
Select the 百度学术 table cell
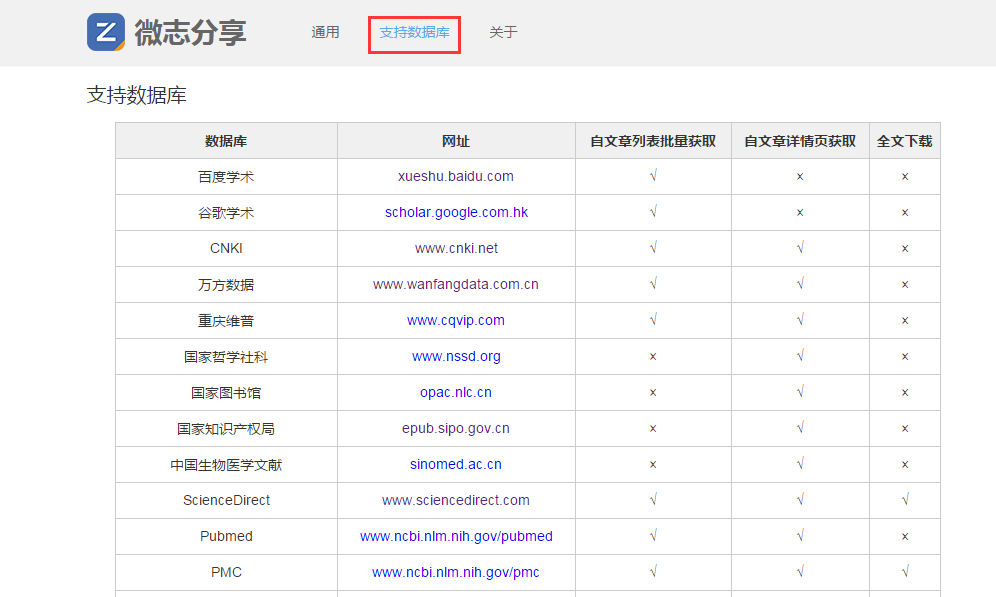226,177
